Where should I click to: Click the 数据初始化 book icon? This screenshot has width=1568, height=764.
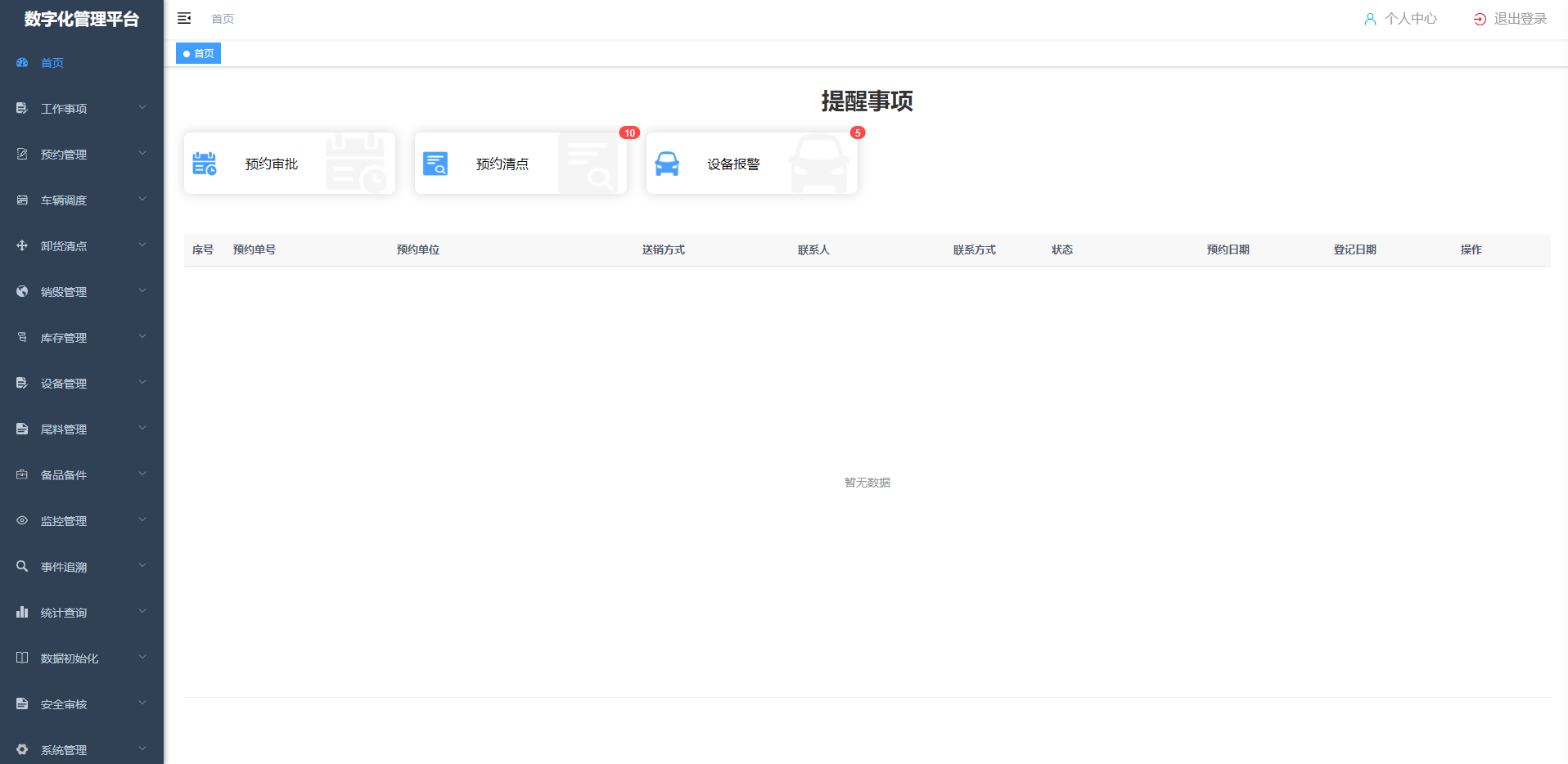[x=22, y=658]
